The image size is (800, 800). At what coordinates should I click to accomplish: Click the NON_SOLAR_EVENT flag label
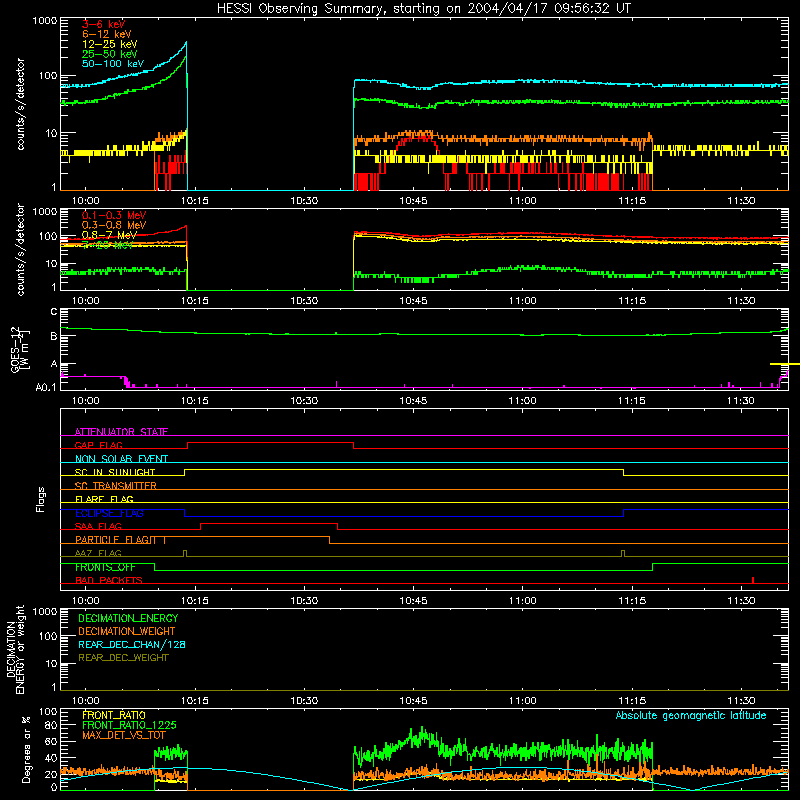click(121, 459)
